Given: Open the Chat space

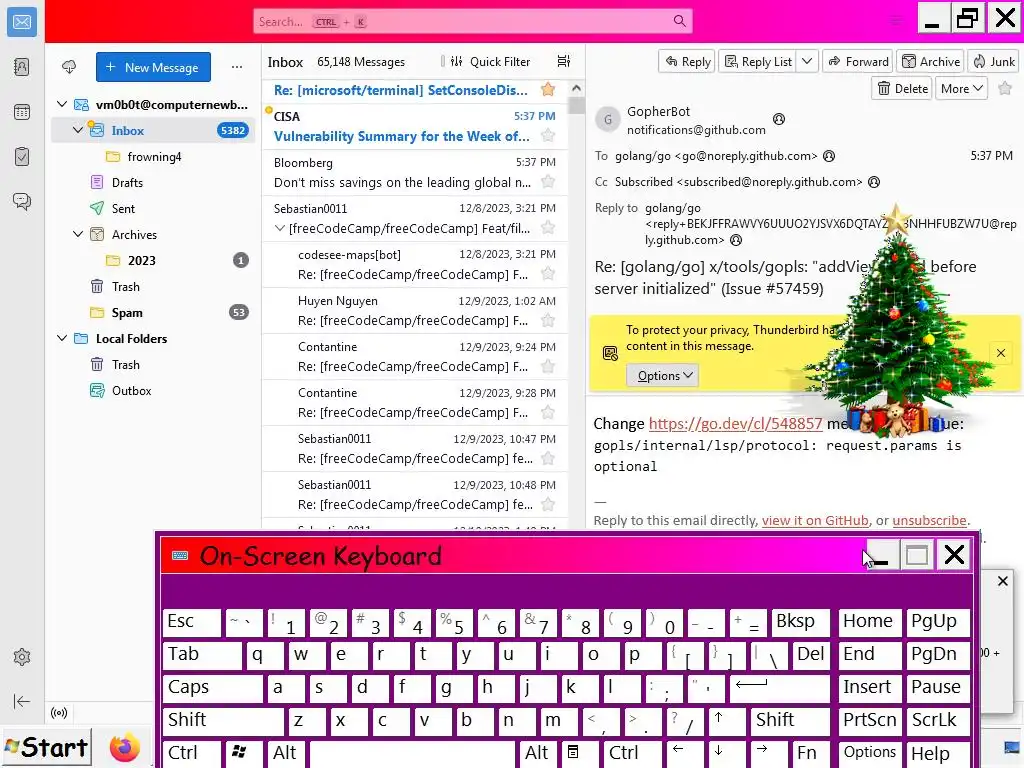Looking at the screenshot, I should click(x=22, y=200).
